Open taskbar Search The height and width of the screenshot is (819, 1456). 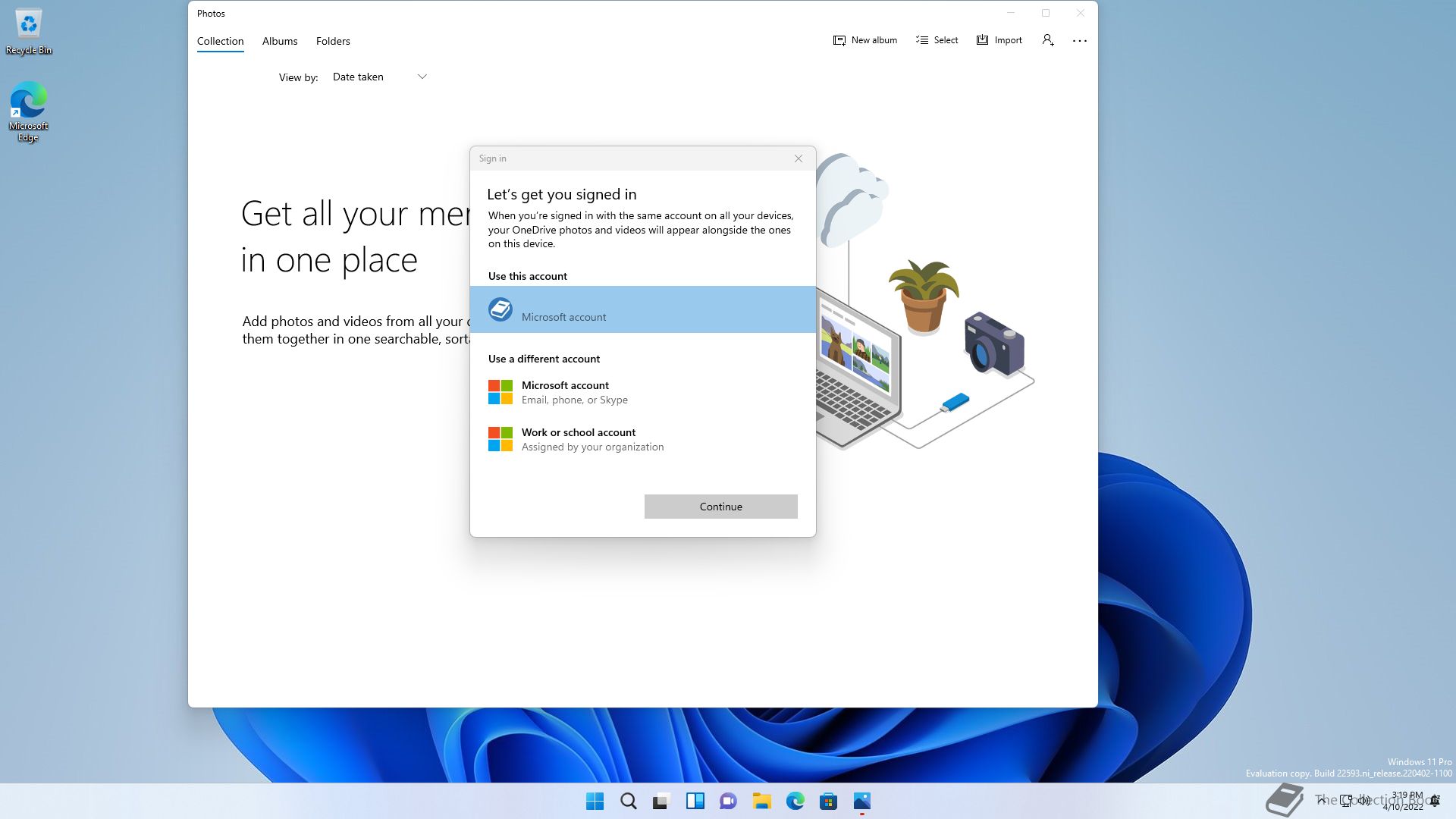tap(629, 801)
